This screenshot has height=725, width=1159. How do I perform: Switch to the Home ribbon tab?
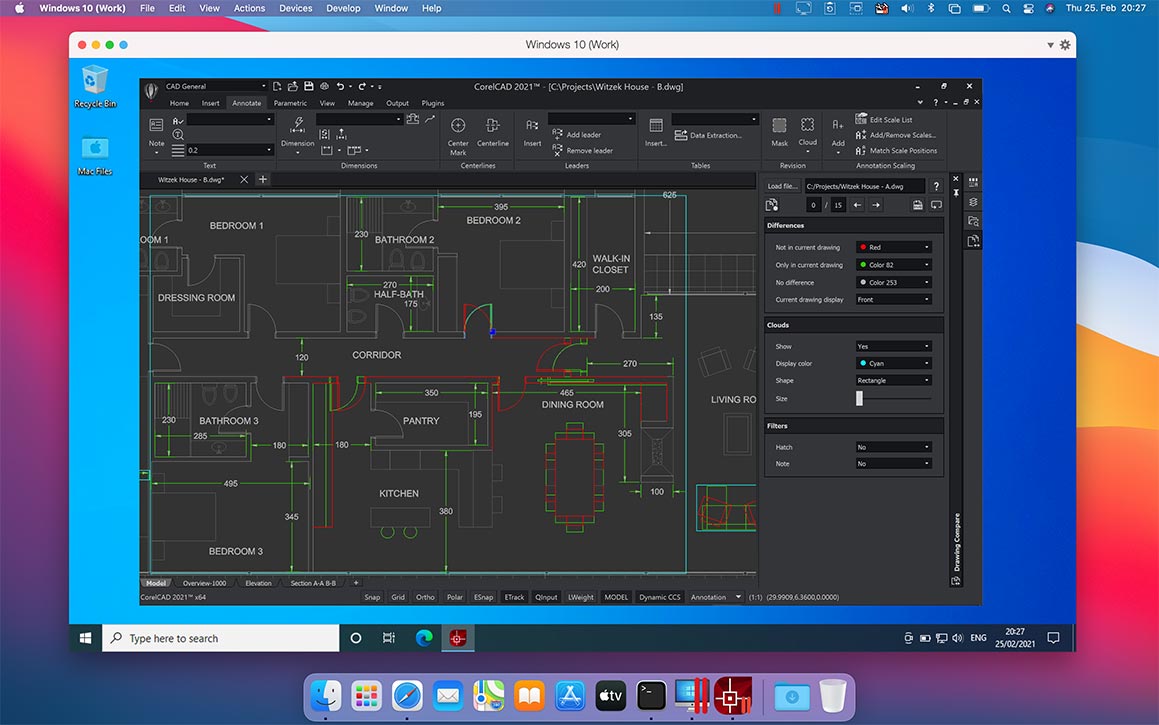tap(179, 103)
